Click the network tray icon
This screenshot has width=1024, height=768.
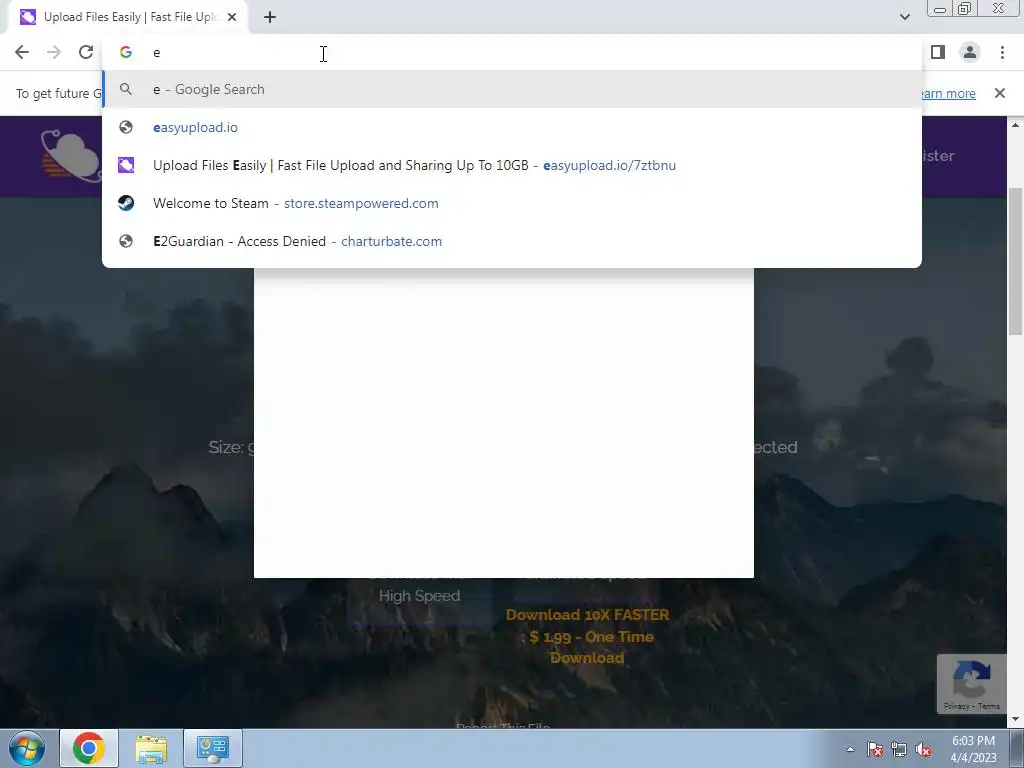(899, 749)
